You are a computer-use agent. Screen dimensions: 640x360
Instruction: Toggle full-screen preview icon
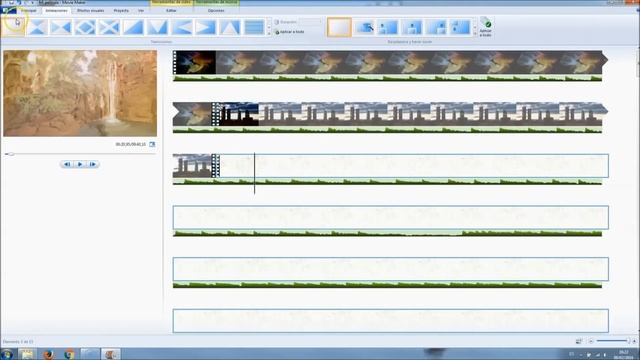tap(152, 144)
